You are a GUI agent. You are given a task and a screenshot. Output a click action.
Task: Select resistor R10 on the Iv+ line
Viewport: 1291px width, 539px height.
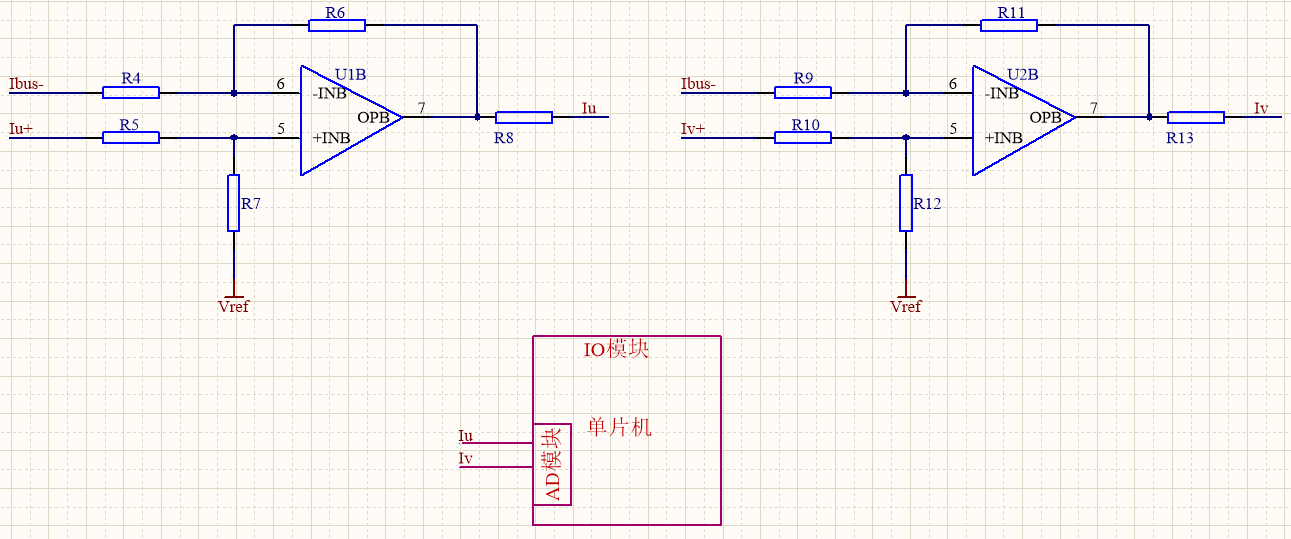(802, 137)
